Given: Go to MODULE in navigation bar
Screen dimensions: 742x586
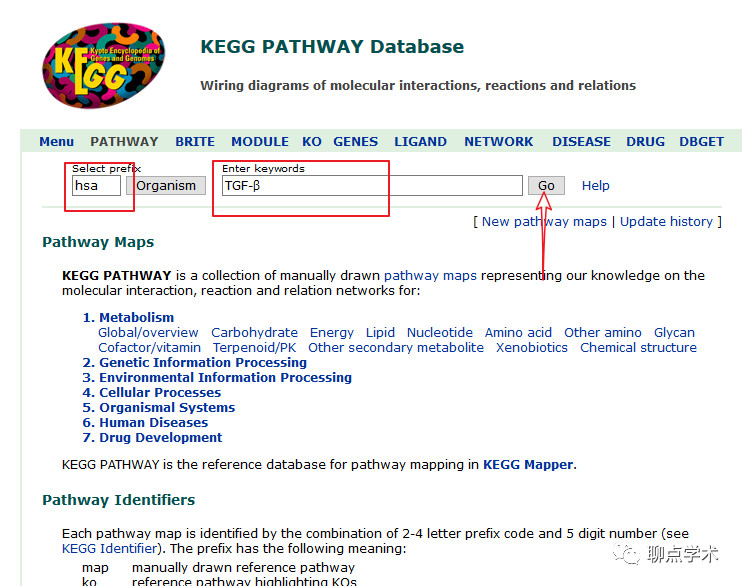Looking at the screenshot, I should tap(260, 142).
